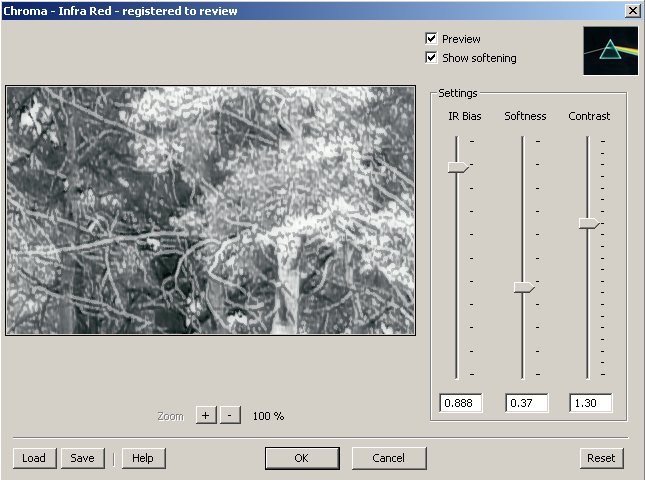Viewport: 645px width, 480px height.
Task: Confirm with the OK button
Action: pos(302,458)
